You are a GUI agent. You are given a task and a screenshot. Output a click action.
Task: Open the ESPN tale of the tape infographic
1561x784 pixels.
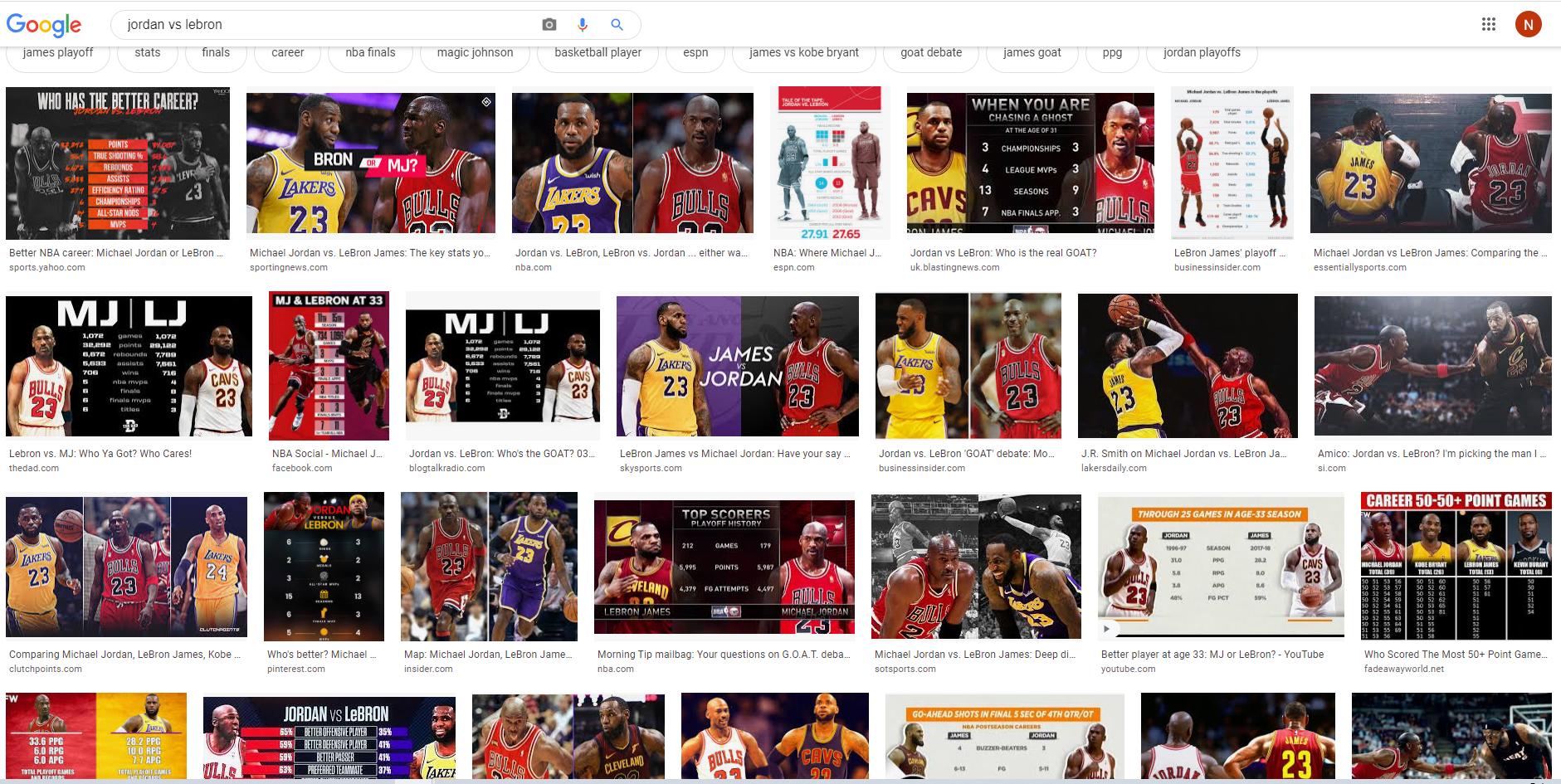point(830,163)
